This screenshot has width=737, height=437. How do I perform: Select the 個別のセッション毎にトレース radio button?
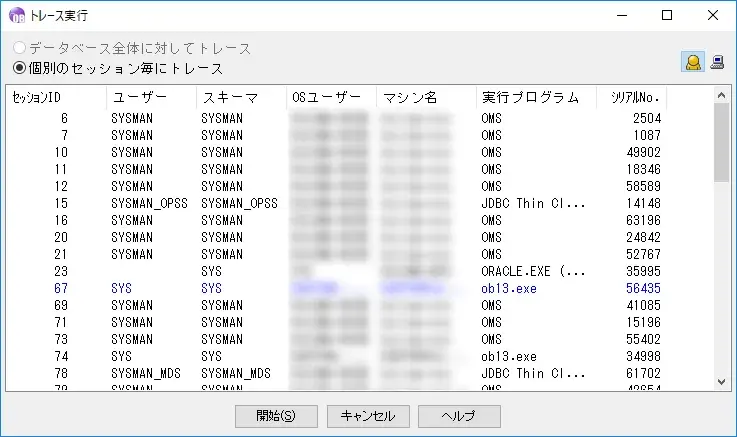click(19, 68)
